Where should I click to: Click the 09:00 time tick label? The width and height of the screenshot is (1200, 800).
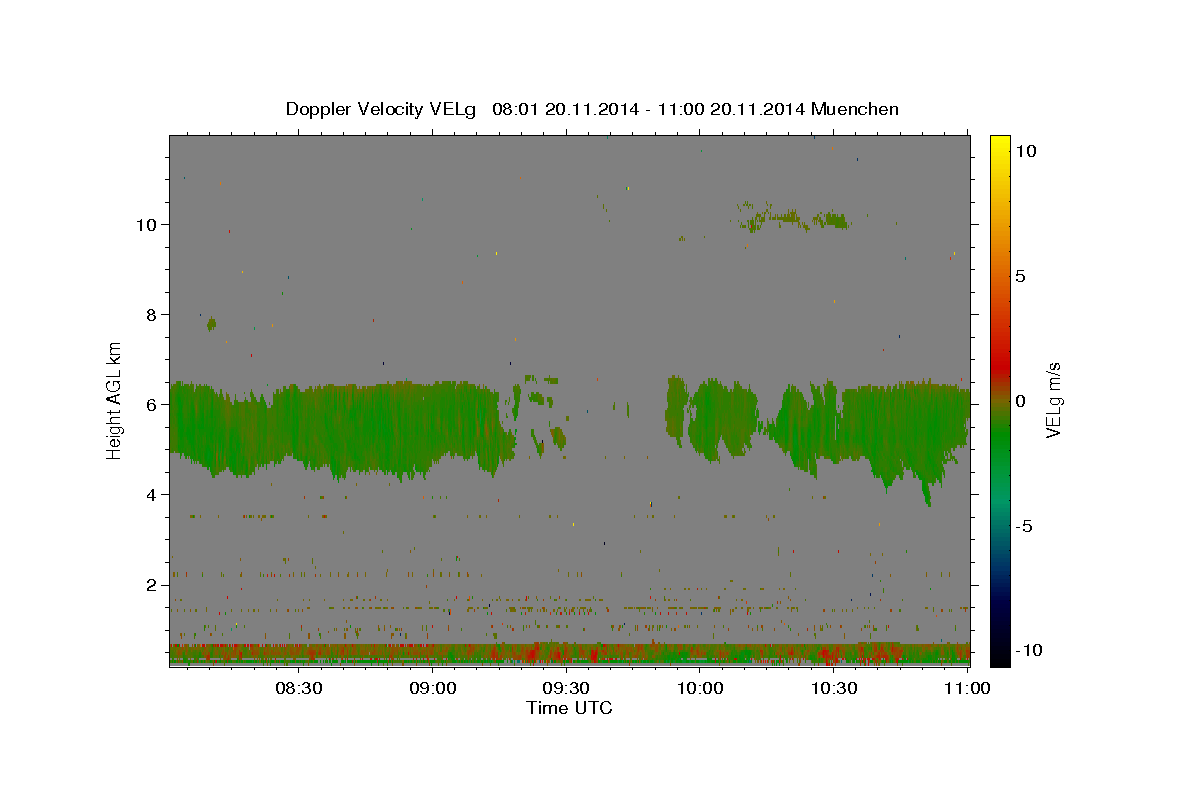tap(433, 688)
